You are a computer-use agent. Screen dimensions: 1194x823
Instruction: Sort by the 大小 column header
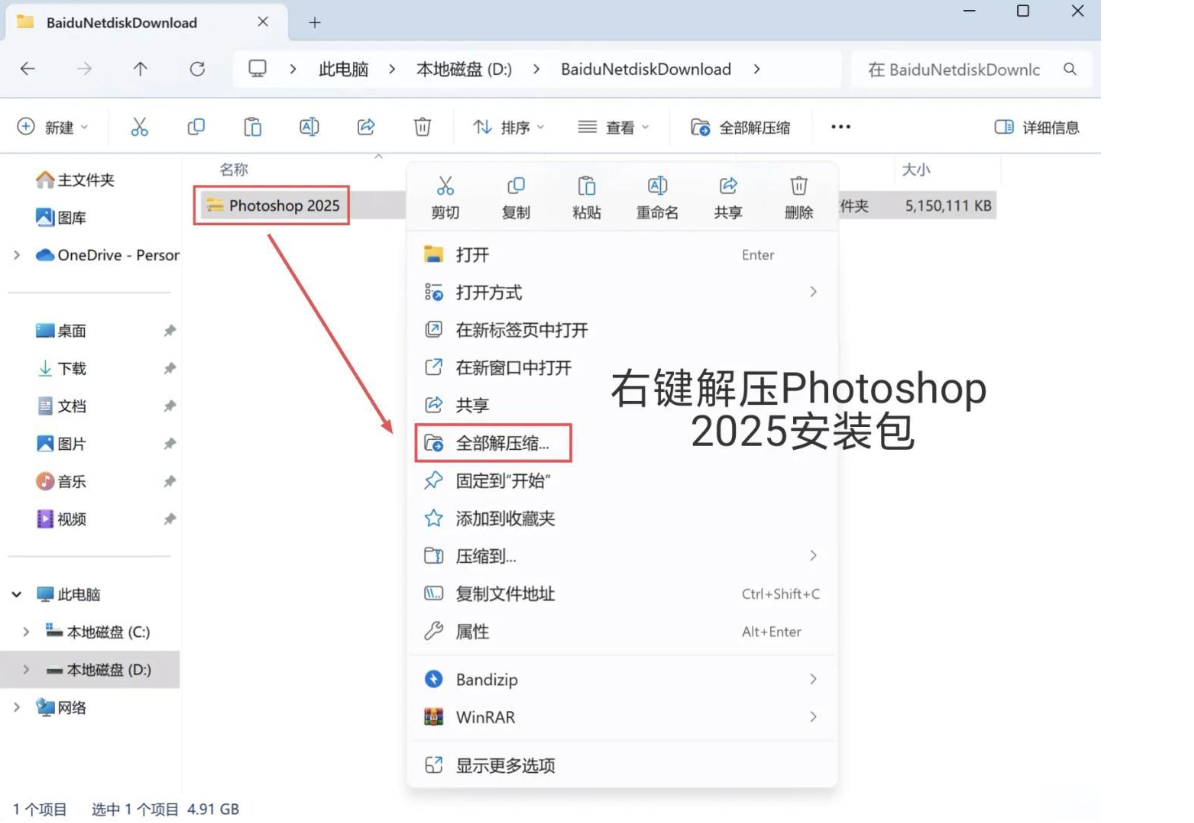pyautogui.click(x=916, y=170)
